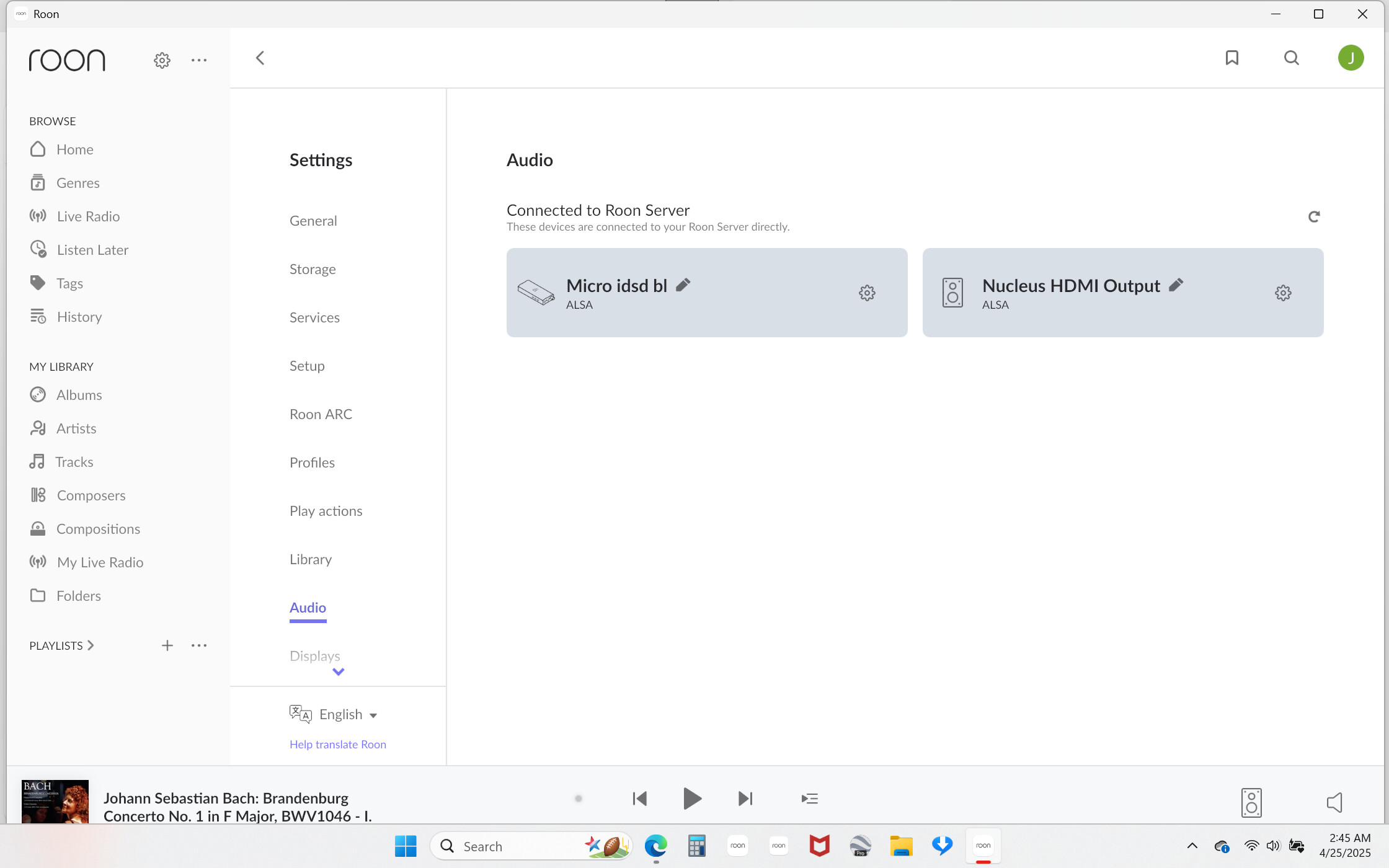This screenshot has height=868, width=1389.
Task: Browse Compositions in My Library
Action: pyautogui.click(x=85, y=529)
